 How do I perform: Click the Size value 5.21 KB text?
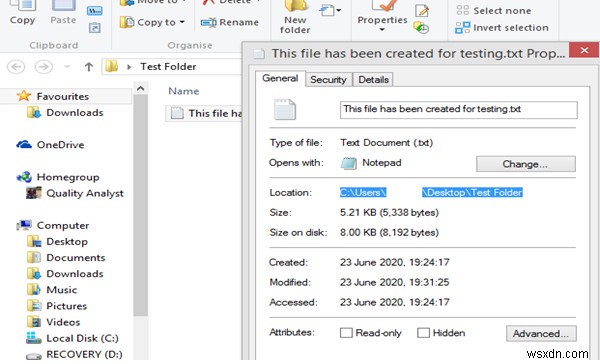[389, 212]
